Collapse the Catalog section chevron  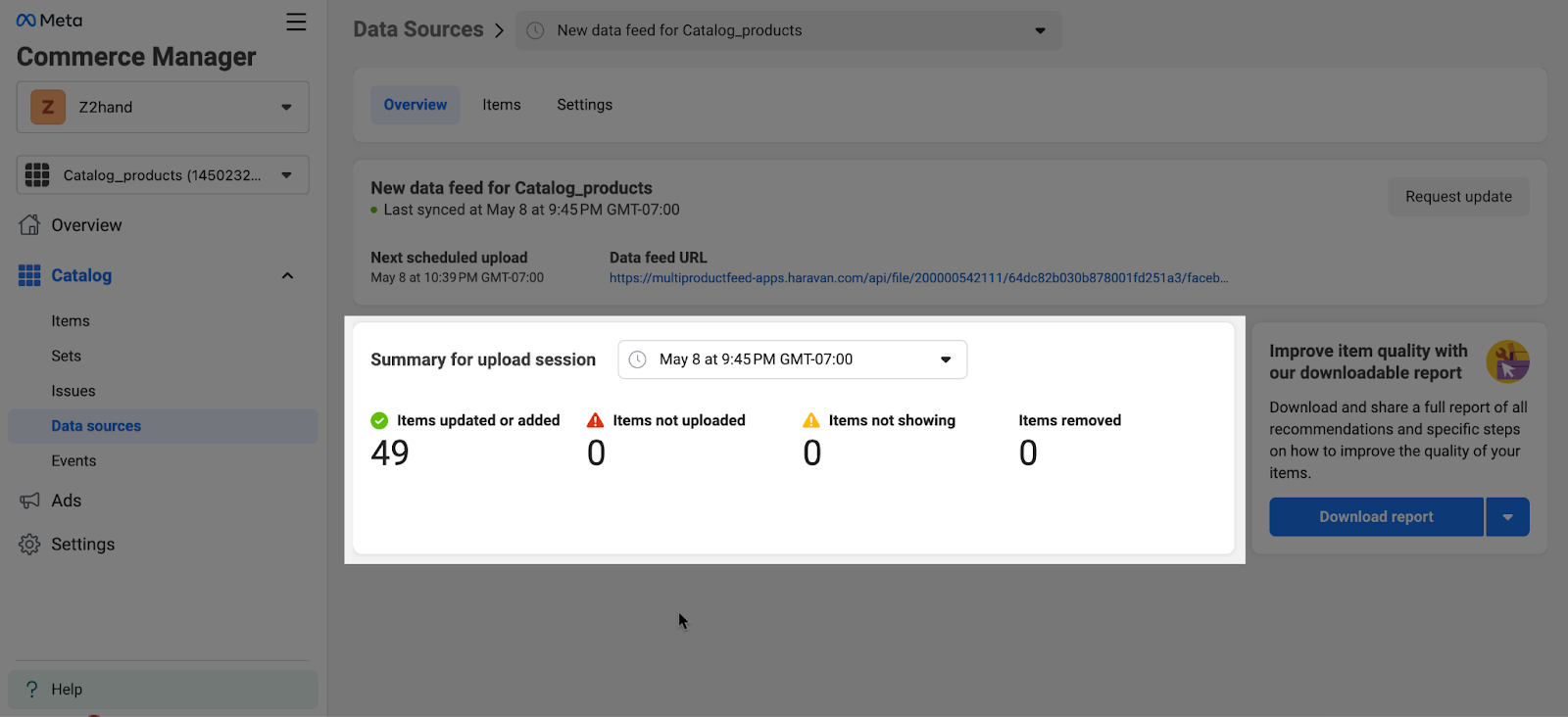tap(287, 276)
